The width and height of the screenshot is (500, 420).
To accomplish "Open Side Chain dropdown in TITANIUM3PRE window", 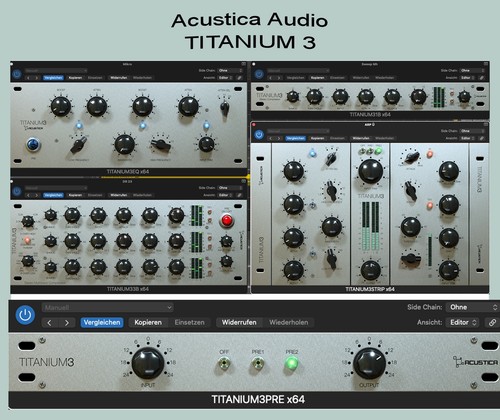I will tap(472, 307).
